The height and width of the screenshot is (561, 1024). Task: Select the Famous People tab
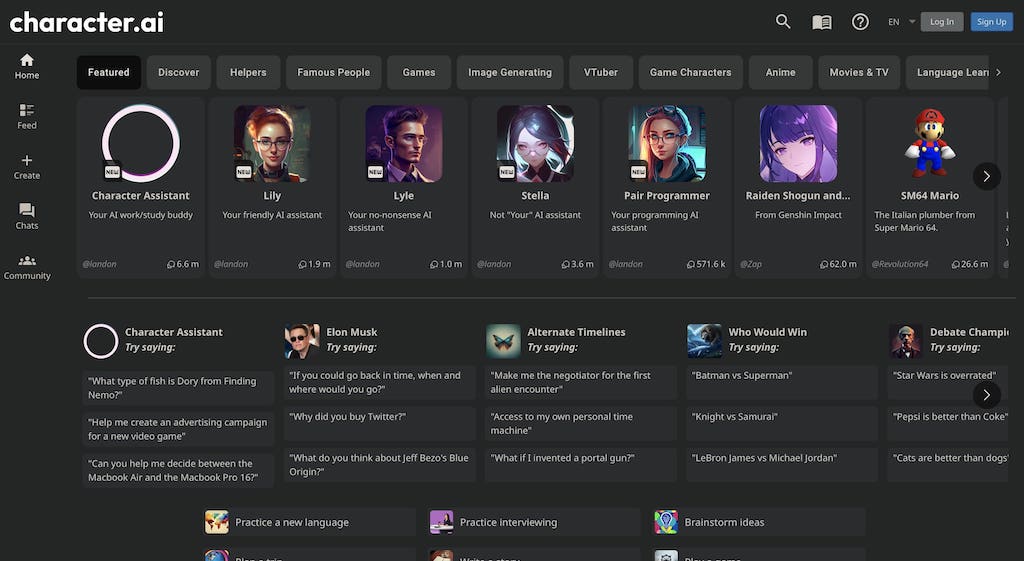click(x=333, y=73)
